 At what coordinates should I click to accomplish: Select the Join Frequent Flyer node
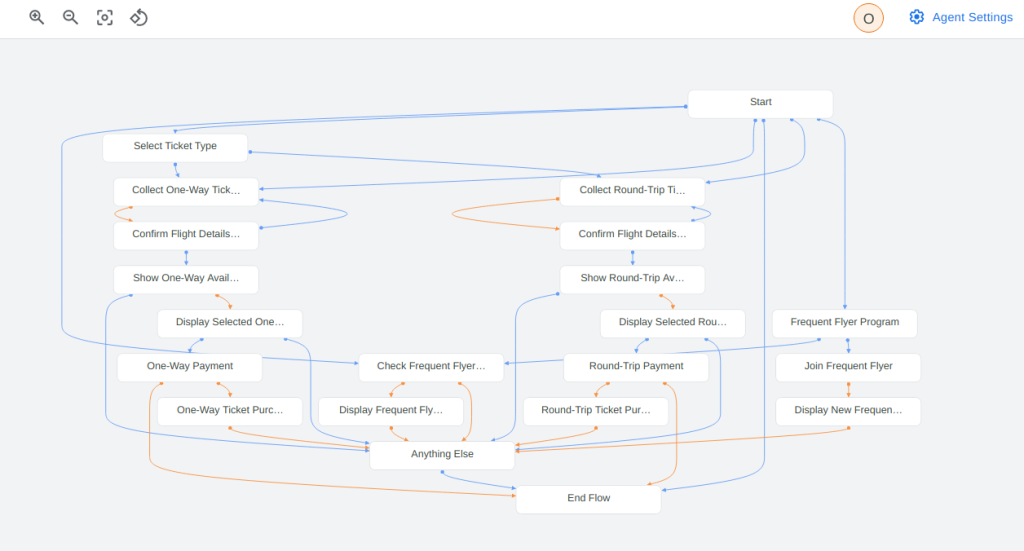848,367
